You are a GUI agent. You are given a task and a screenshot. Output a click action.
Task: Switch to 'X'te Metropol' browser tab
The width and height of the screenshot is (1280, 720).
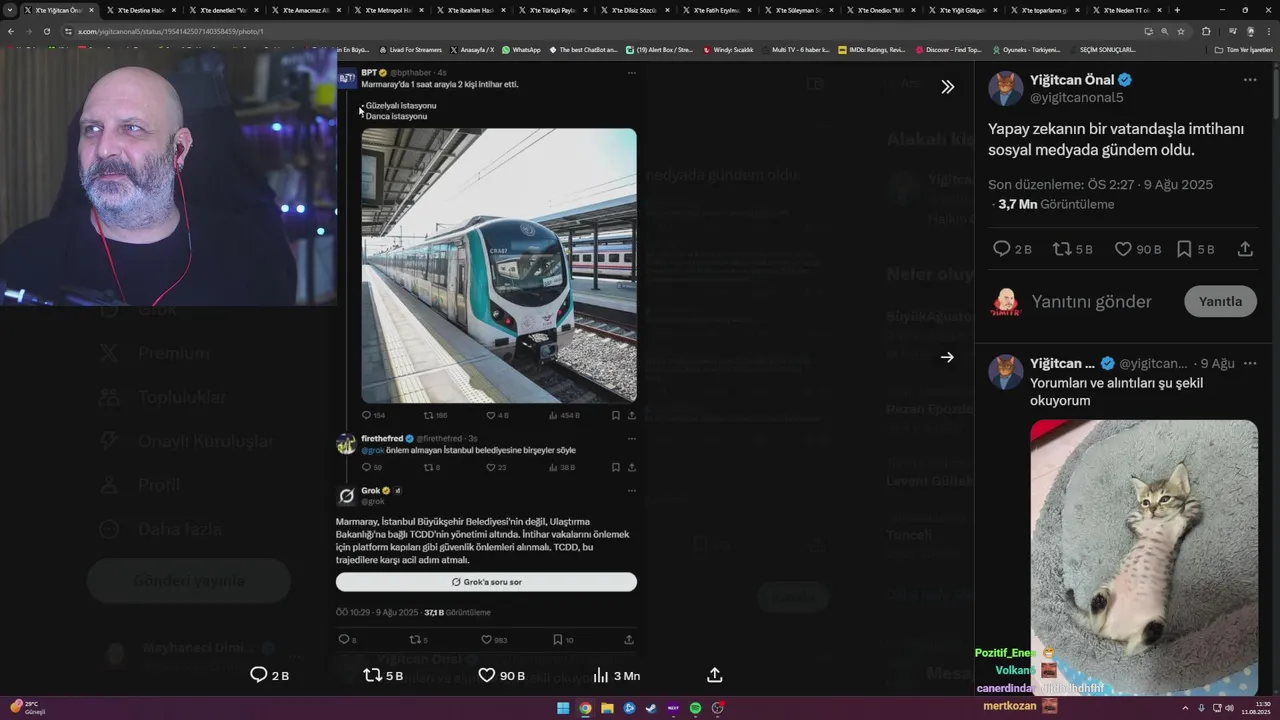(388, 10)
